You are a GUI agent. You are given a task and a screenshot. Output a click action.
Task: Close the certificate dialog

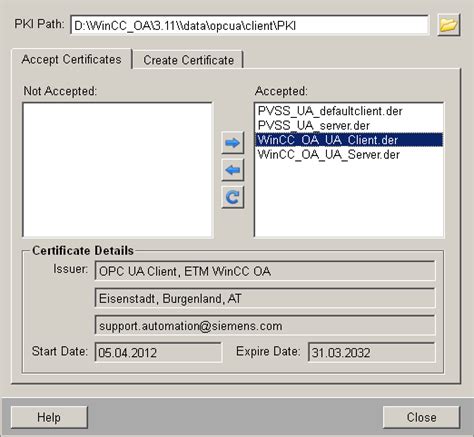[x=421, y=417]
